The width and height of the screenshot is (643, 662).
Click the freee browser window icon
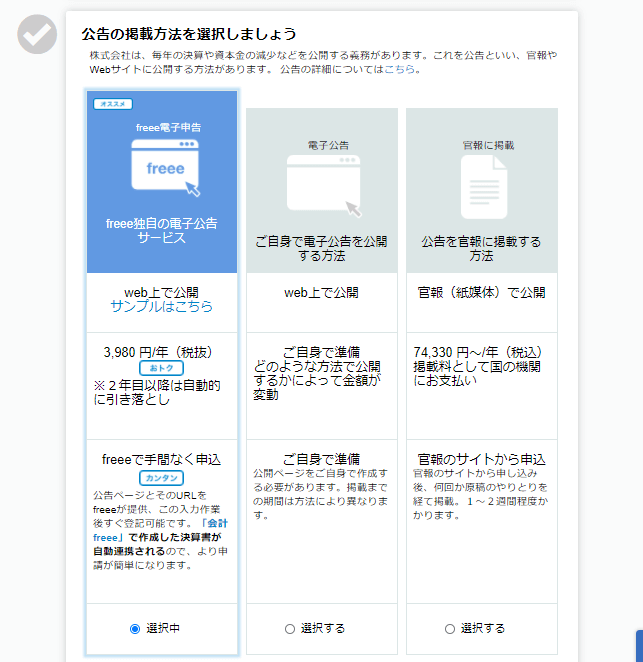click(x=165, y=168)
